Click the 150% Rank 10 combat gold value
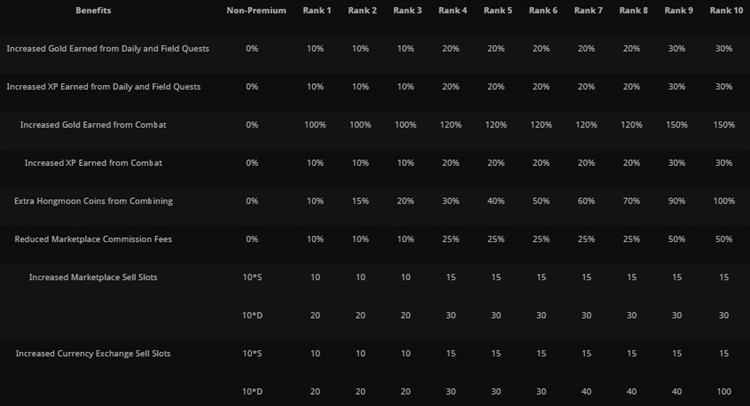This screenshot has width=750, height=406. tap(724, 125)
